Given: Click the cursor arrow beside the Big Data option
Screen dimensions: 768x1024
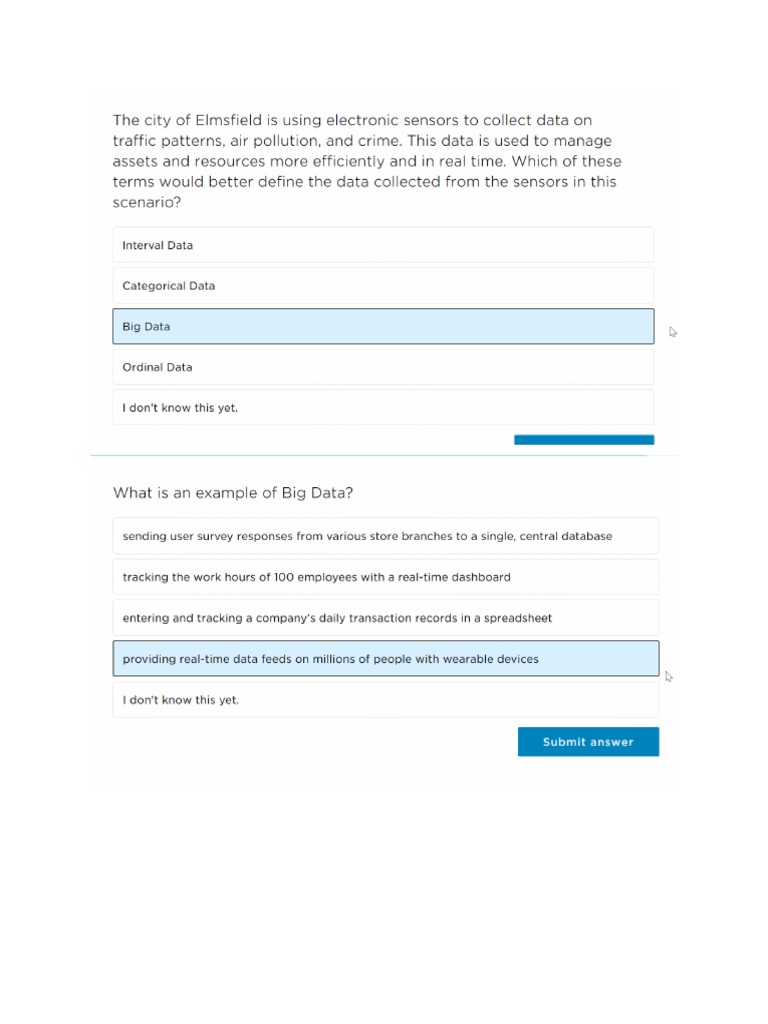Looking at the screenshot, I should 673,332.
